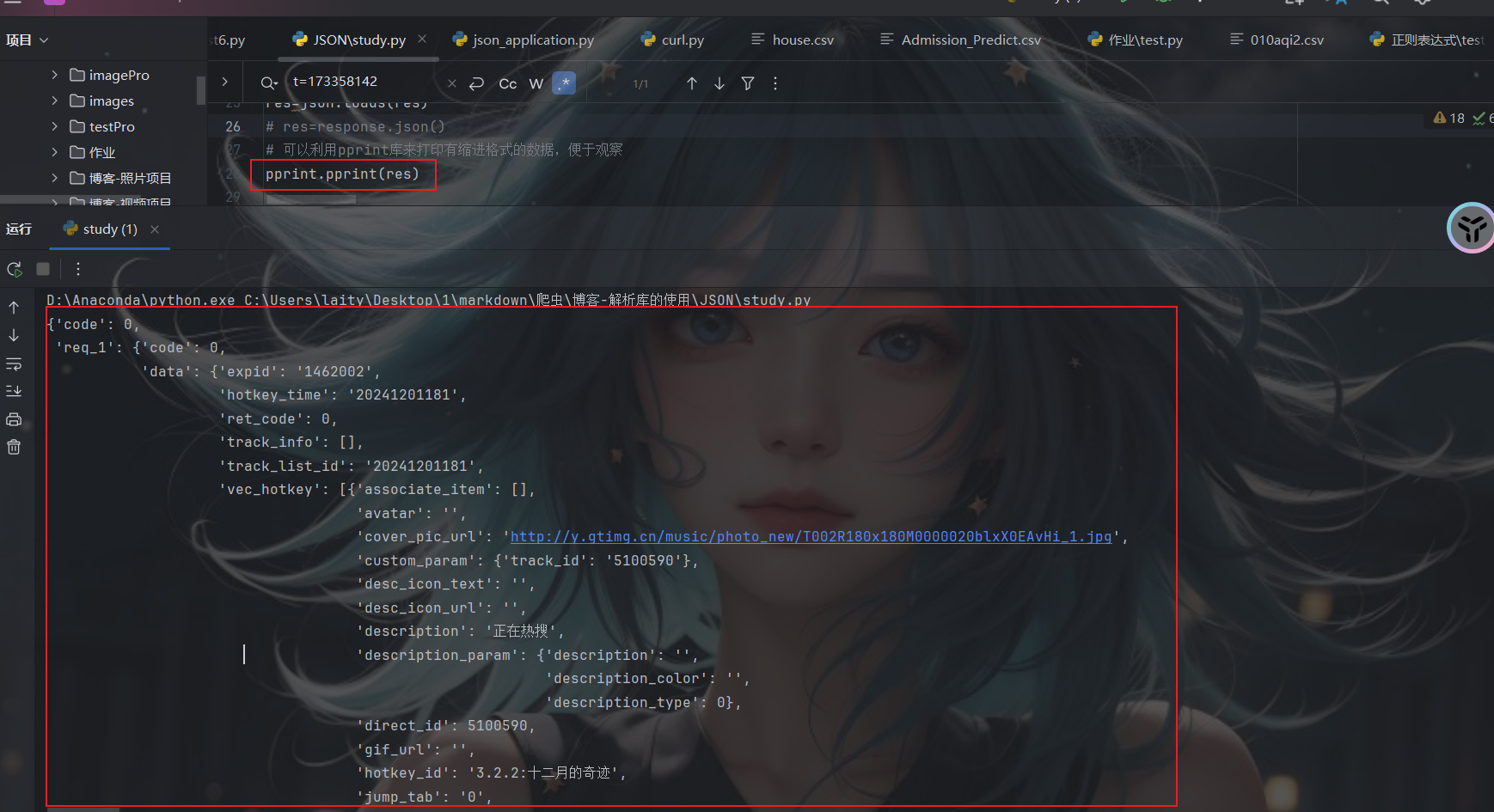Click the editor horizontal scrollbar
This screenshot has width=1494, height=812.
click(310, 199)
